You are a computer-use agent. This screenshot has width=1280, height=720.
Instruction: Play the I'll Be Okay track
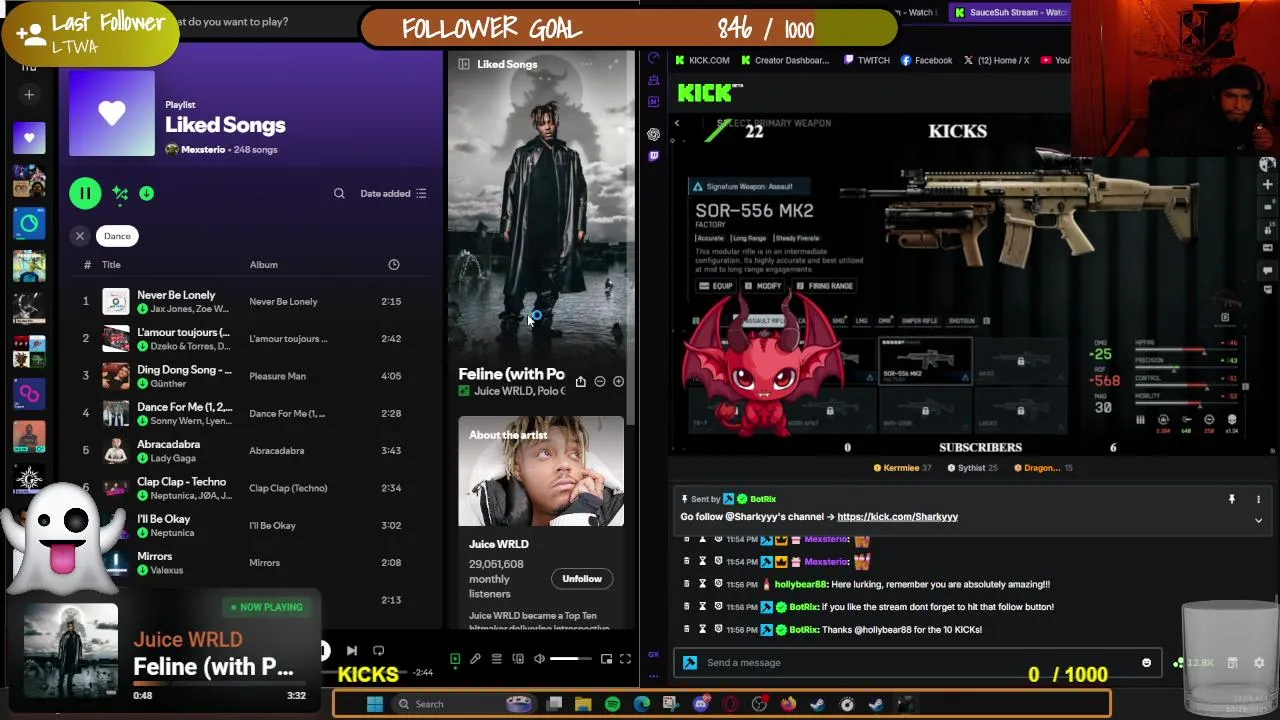tap(250, 525)
